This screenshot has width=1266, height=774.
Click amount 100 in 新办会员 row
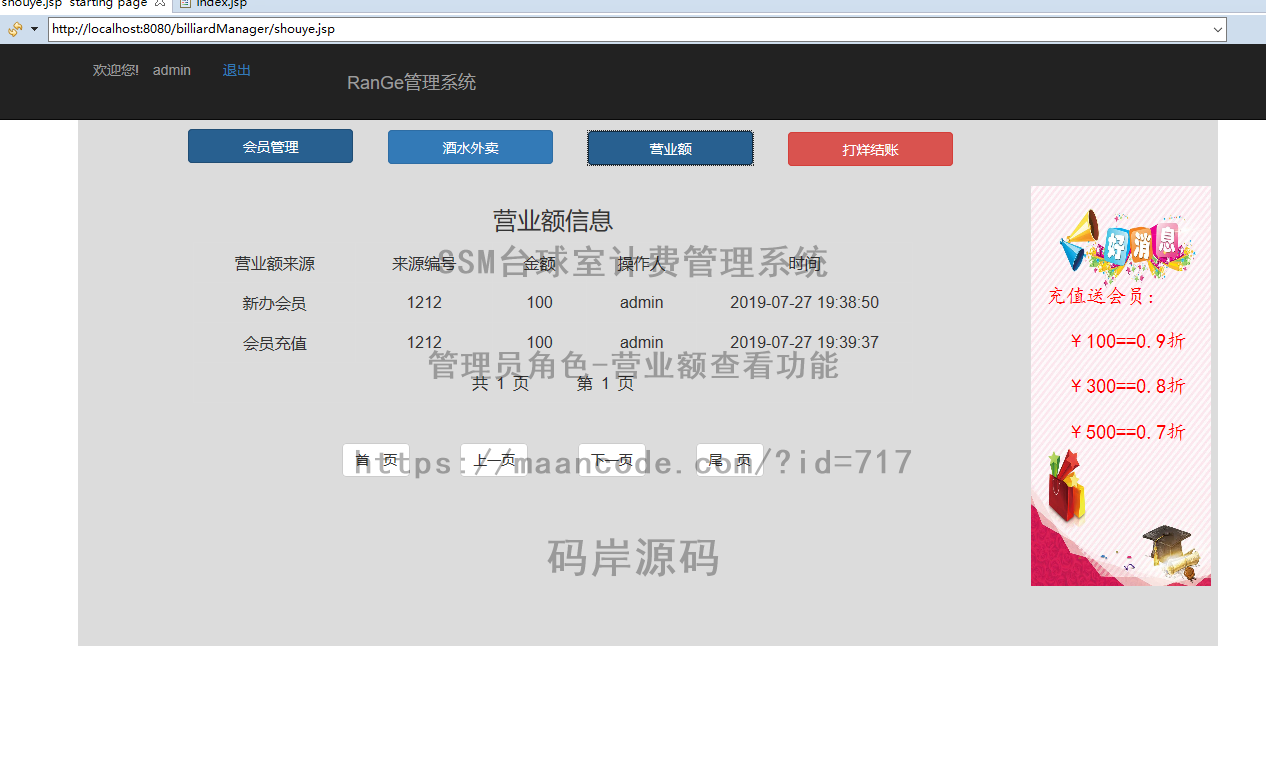[x=539, y=302]
